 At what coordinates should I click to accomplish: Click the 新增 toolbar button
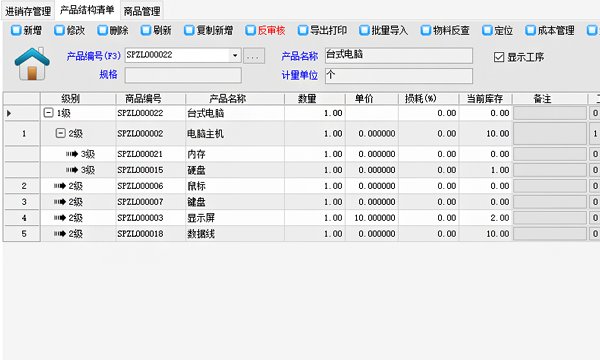[x=26, y=30]
